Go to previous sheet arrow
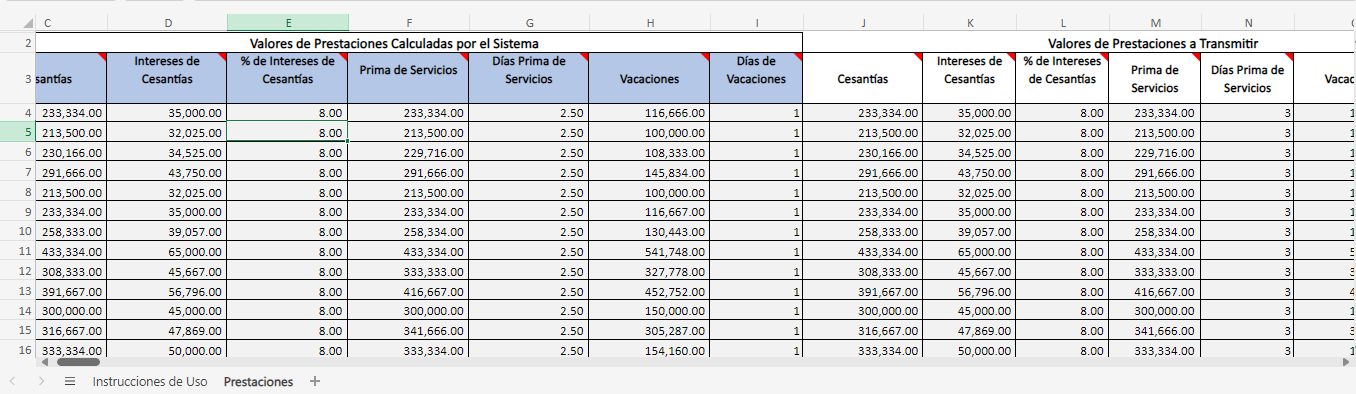This screenshot has height=394, width=1356. tap(13, 382)
